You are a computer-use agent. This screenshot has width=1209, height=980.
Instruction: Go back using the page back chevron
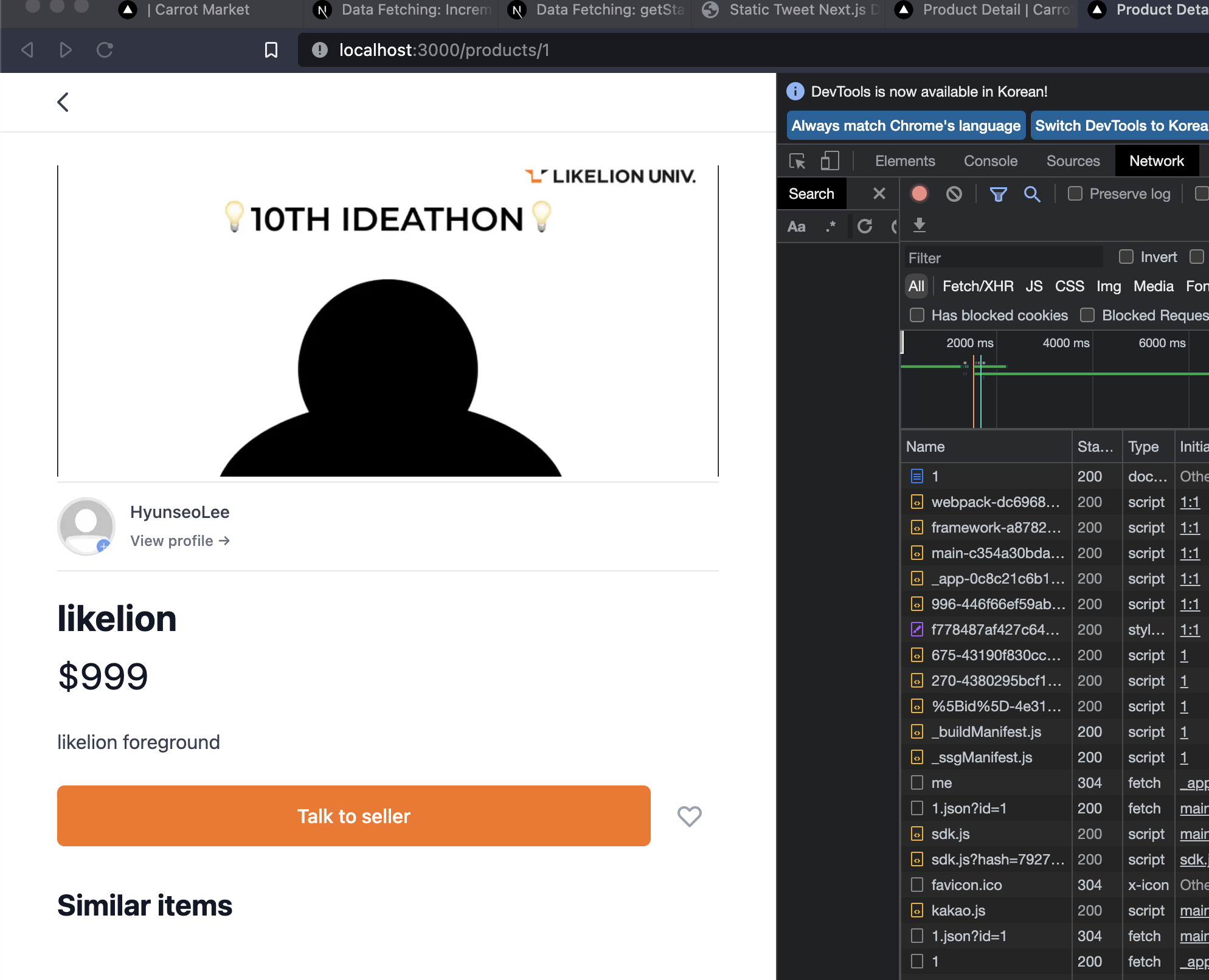(63, 102)
